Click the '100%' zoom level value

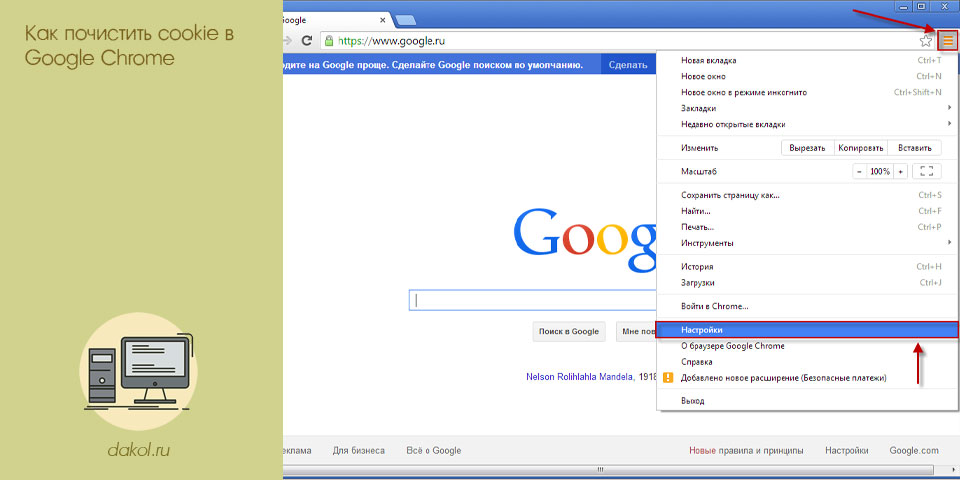pyautogui.click(x=880, y=171)
